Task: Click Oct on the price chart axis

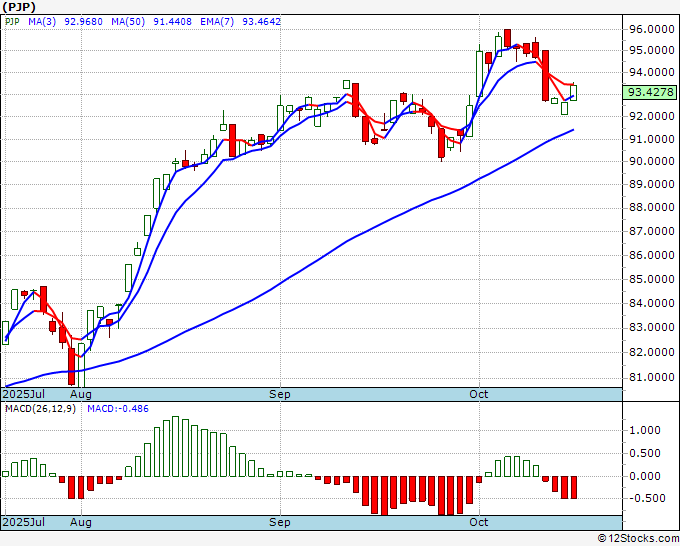Action: (479, 394)
